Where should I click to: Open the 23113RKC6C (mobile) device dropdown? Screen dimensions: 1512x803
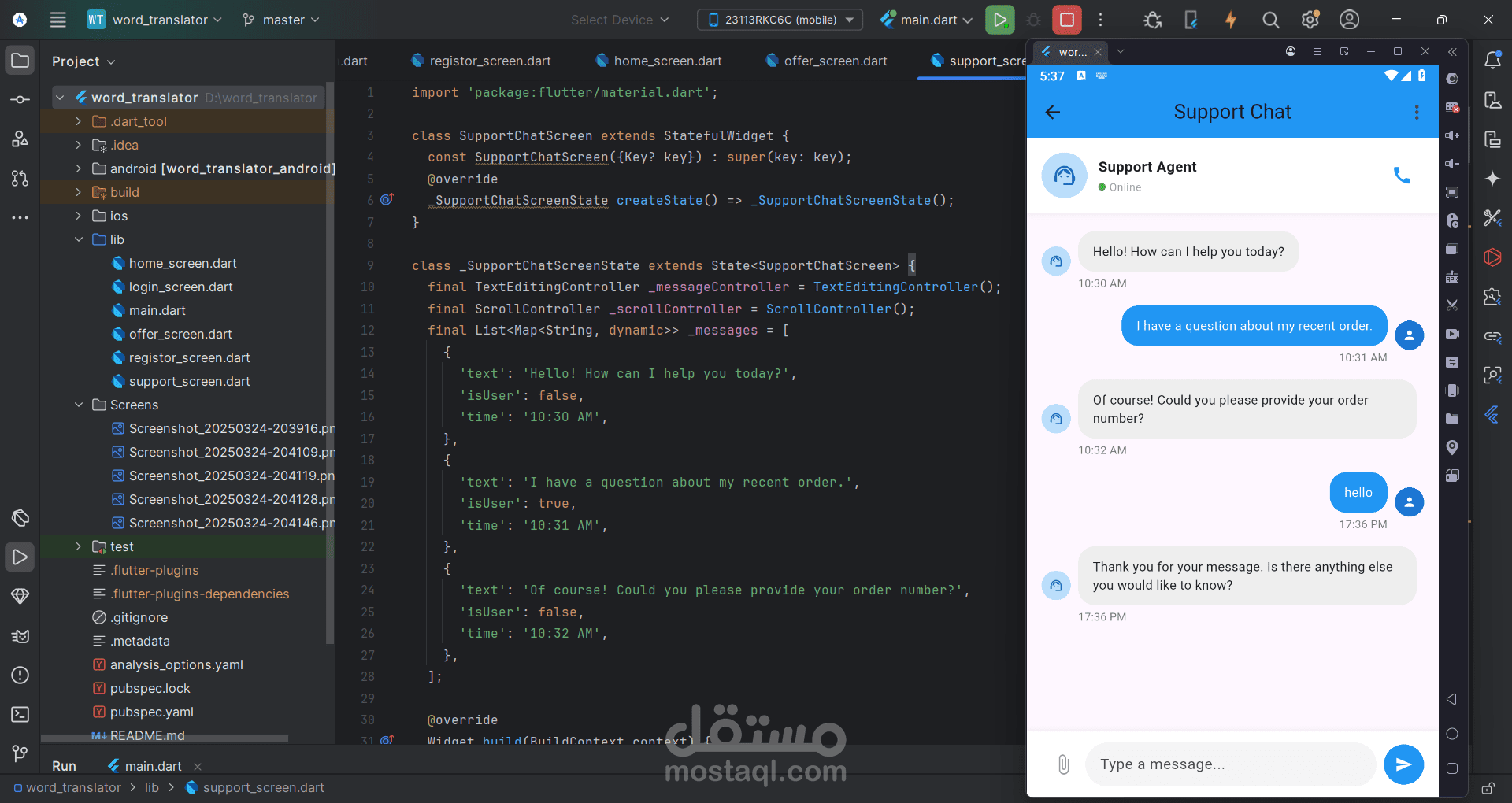(x=780, y=20)
